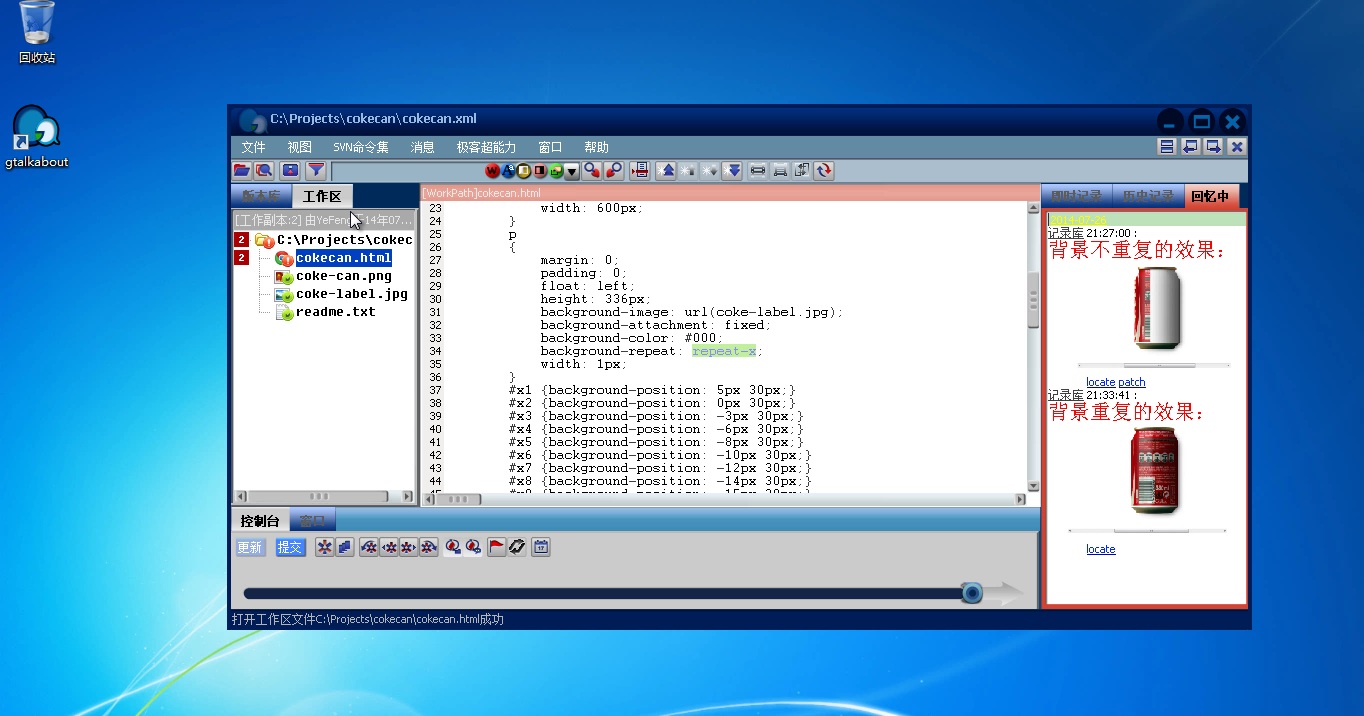The height and width of the screenshot is (716, 1364).
Task: Click the code editor horizontal scrollbar thumb
Action: tap(458, 499)
